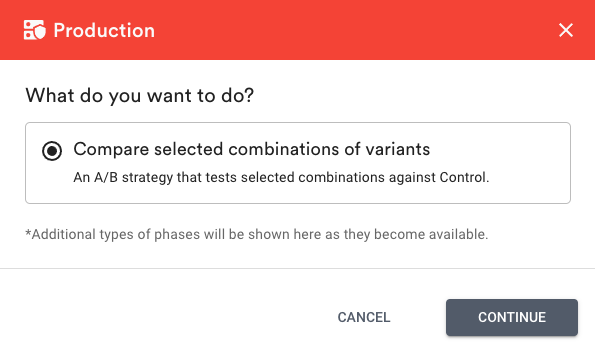Click the additional types of phases footnote
Viewport: 595px width, 364px height.
(x=257, y=234)
